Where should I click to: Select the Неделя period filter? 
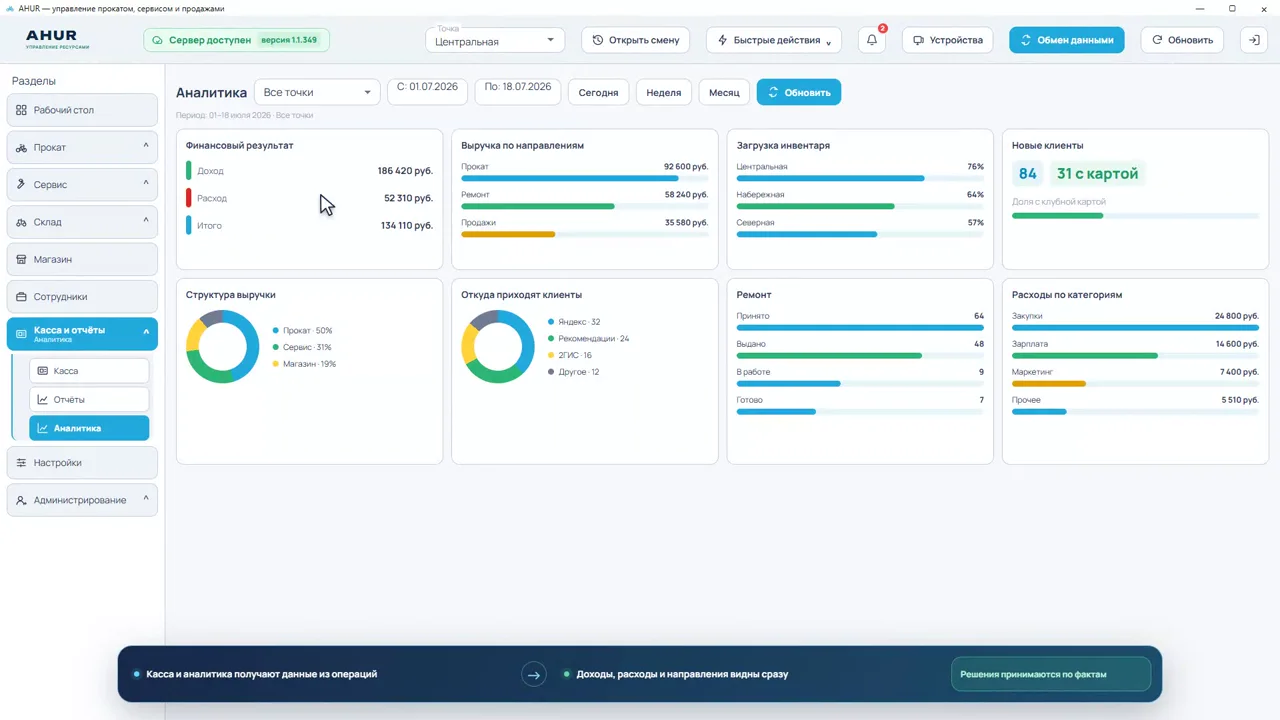(x=664, y=92)
